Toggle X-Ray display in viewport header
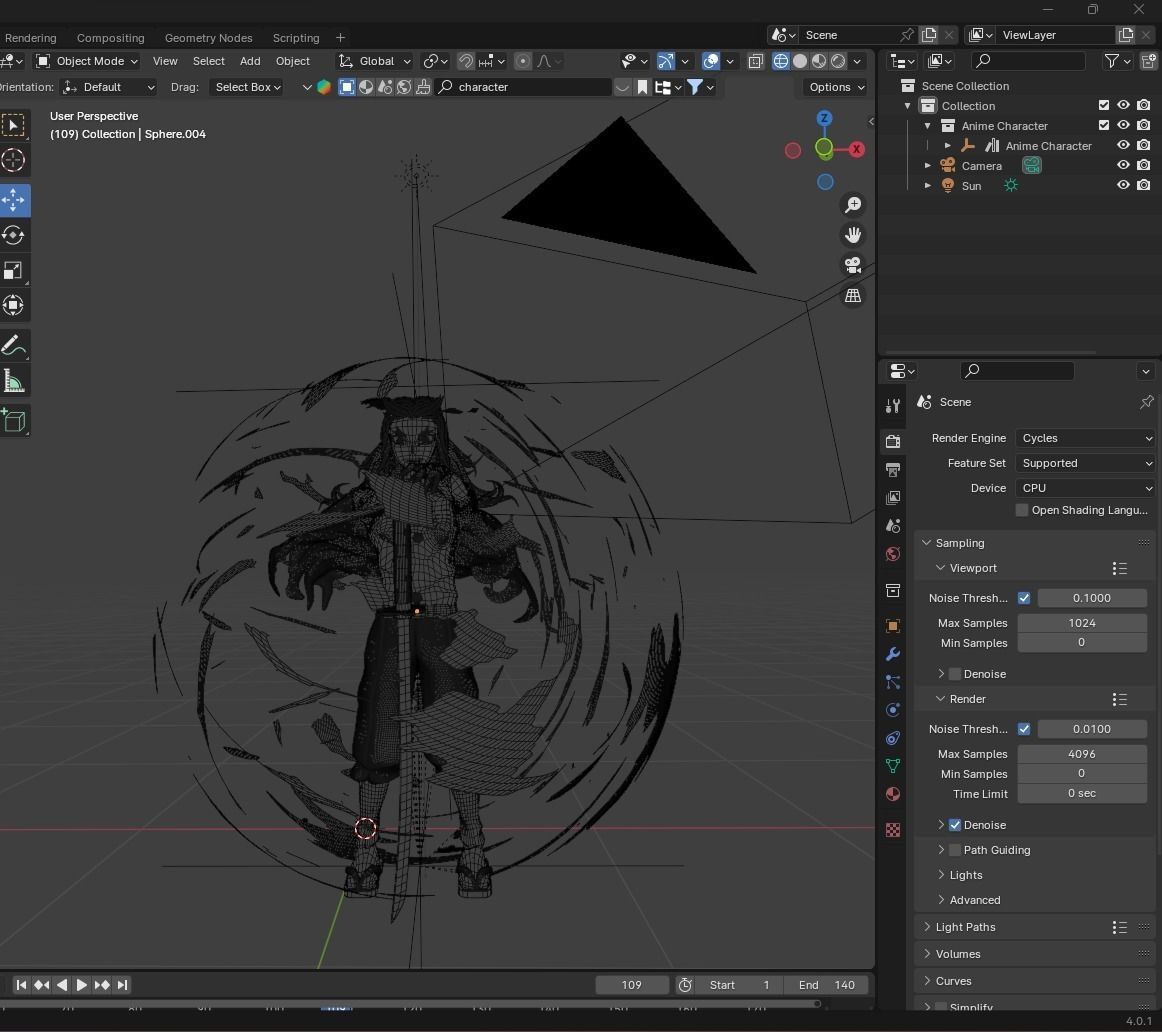Viewport: 1162px width, 1032px height. click(755, 61)
